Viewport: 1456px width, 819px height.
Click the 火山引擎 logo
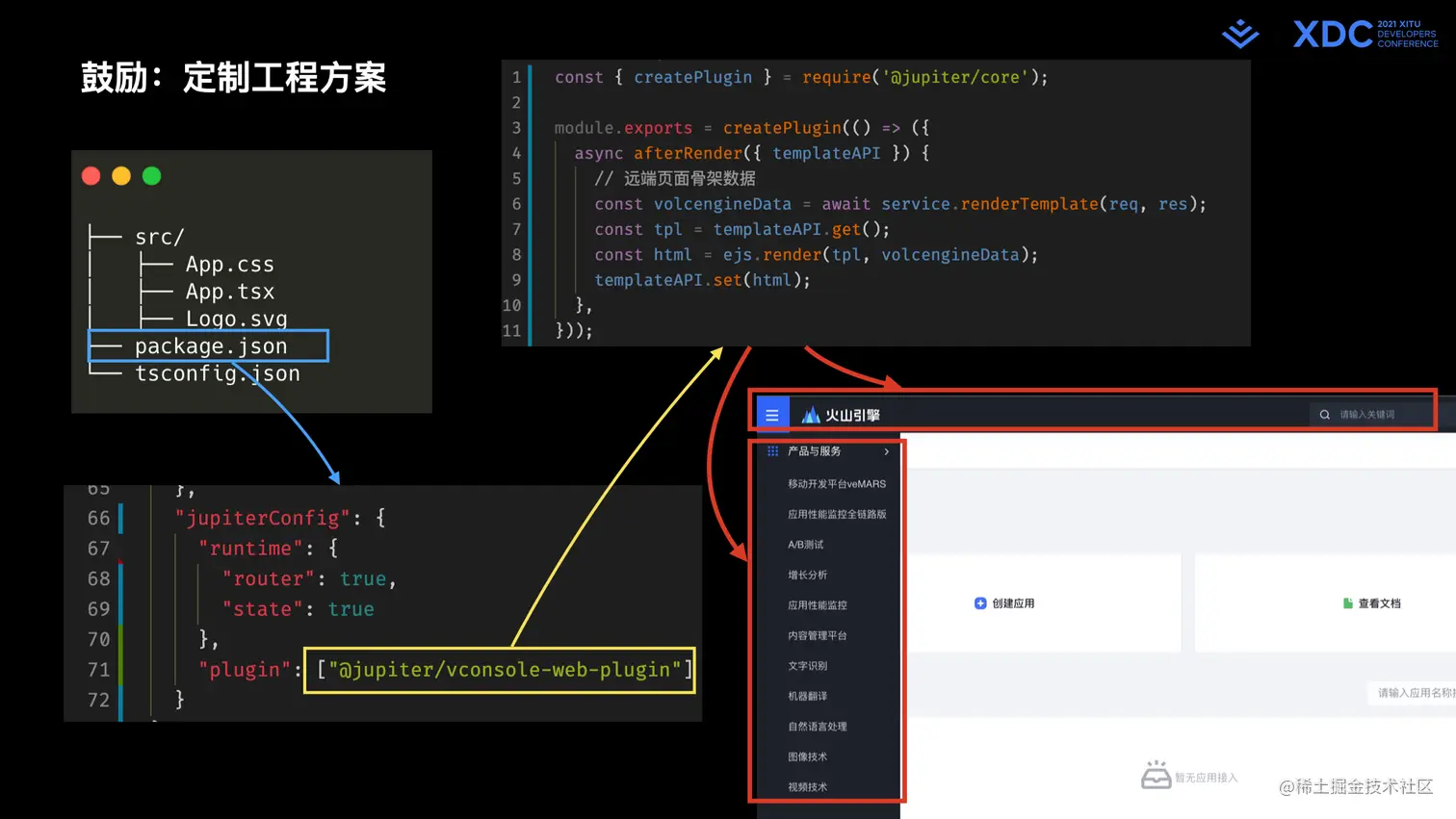(x=841, y=415)
